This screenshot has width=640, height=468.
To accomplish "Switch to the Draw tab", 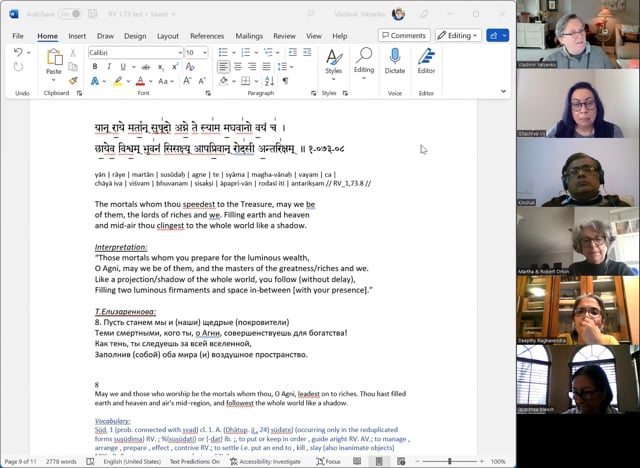I will coord(105,36).
